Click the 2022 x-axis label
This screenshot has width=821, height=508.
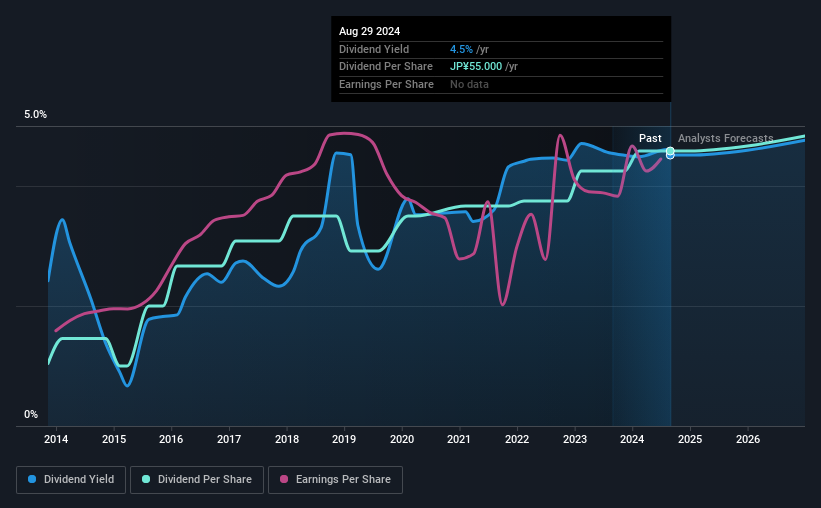coord(517,439)
